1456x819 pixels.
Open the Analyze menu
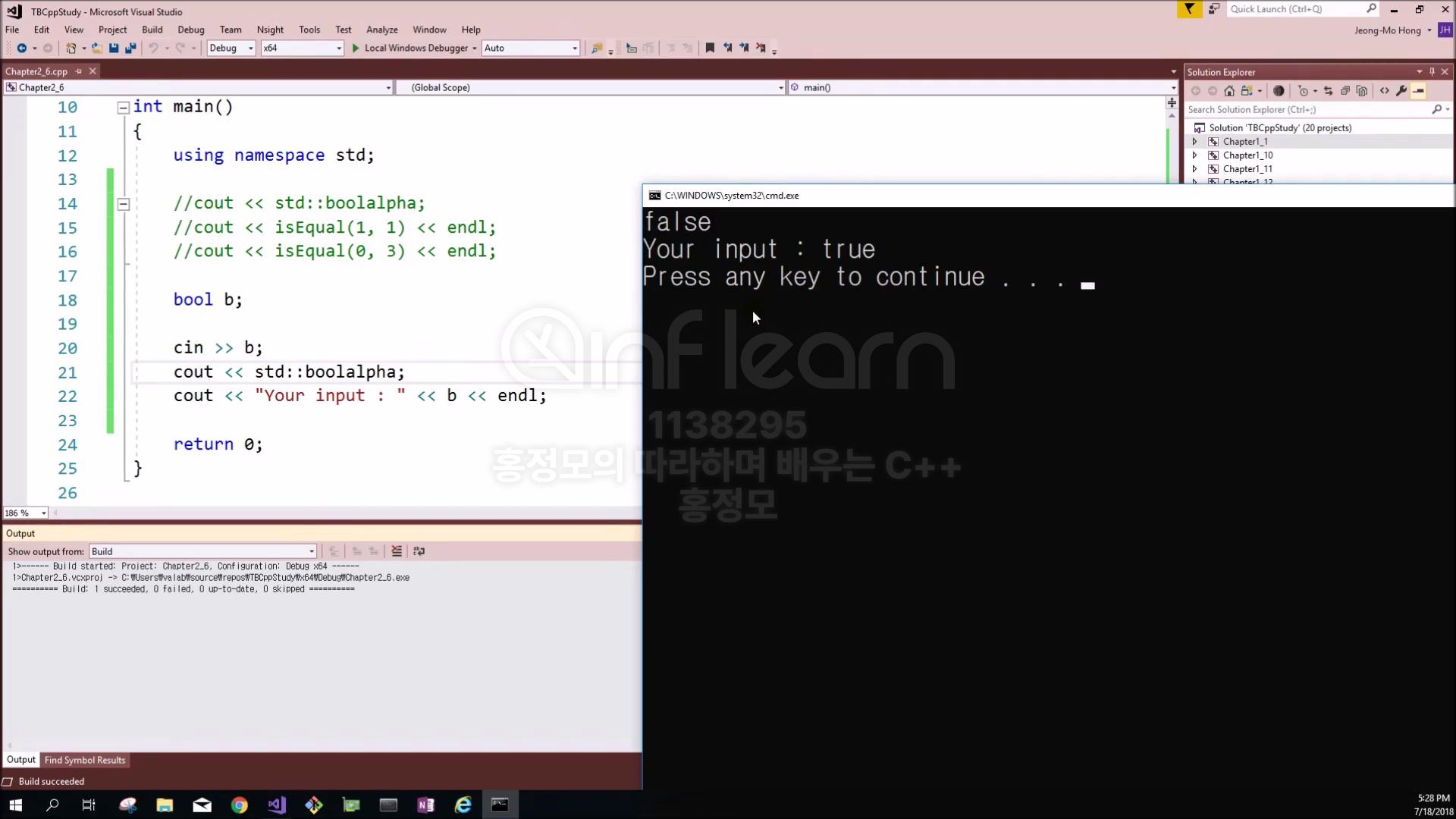(381, 30)
